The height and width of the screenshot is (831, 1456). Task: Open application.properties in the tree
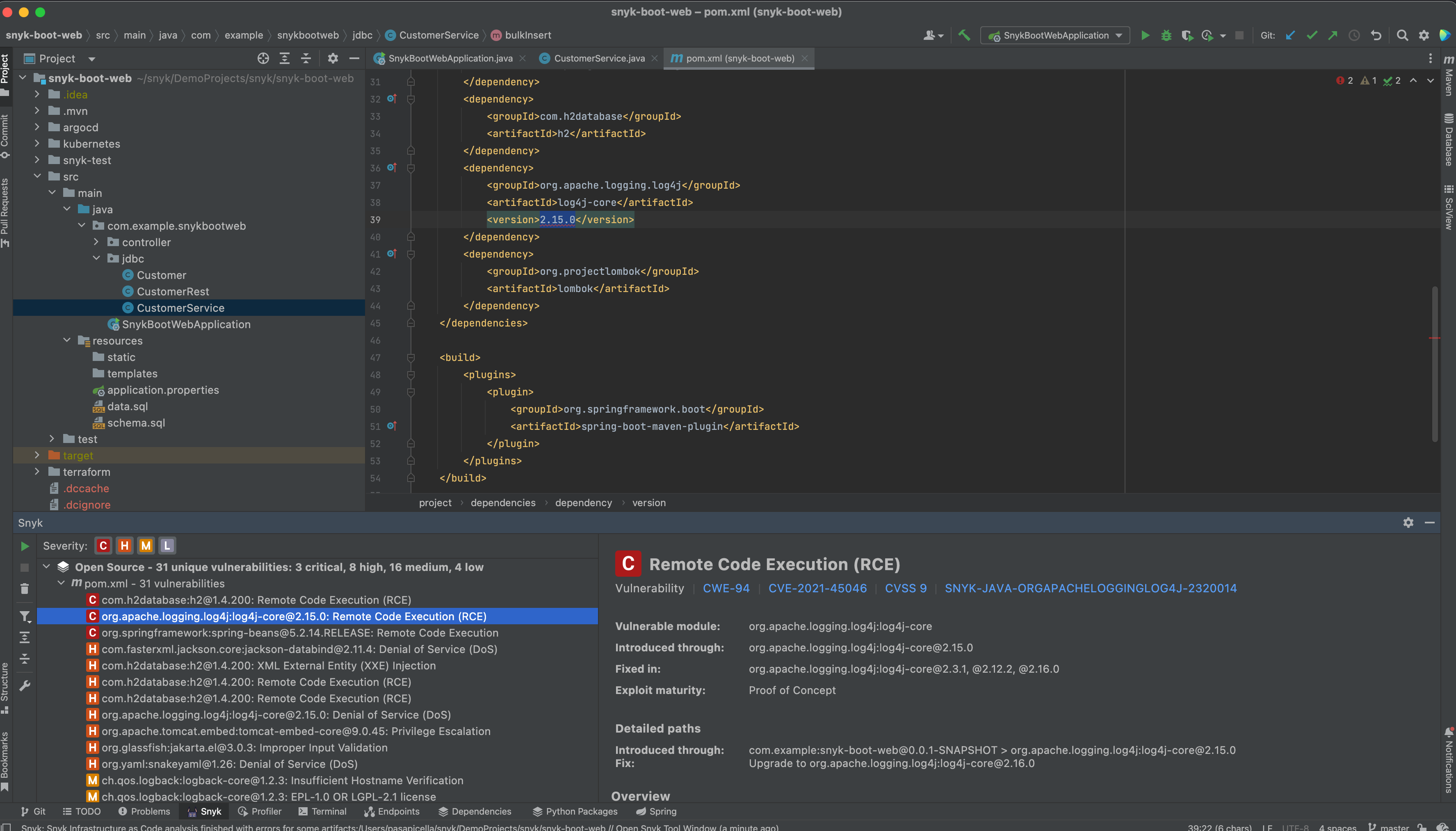coord(162,390)
